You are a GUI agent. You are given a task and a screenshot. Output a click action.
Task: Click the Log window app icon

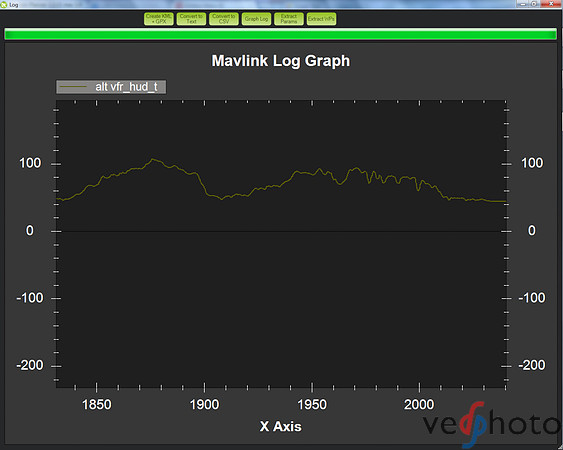click(4, 5)
